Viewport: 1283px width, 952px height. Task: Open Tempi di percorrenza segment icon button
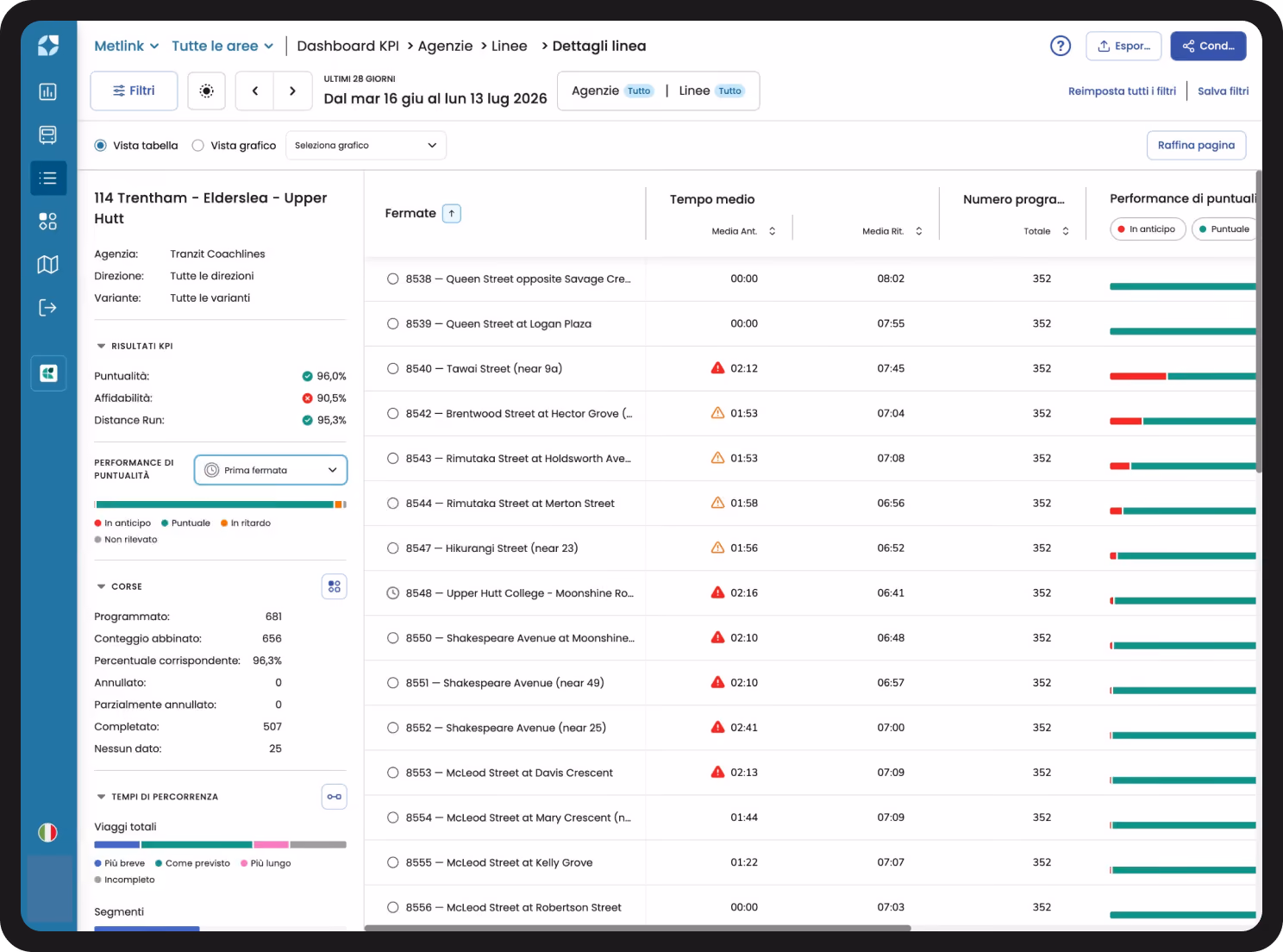click(335, 797)
